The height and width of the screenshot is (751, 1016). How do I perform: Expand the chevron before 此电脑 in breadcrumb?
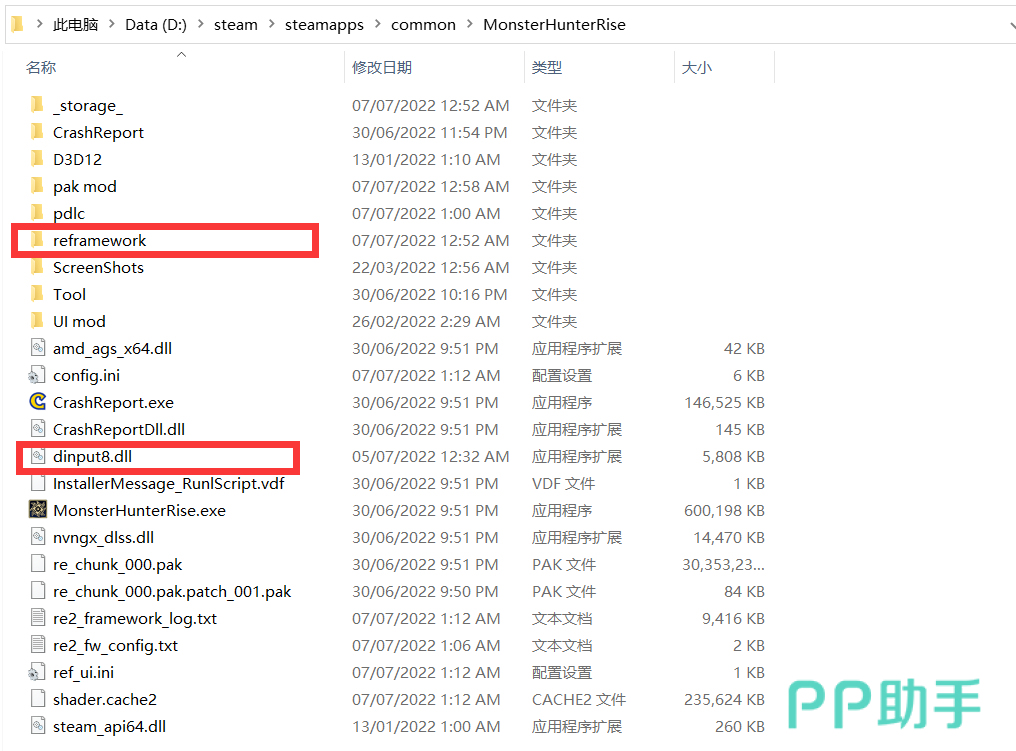(x=40, y=24)
